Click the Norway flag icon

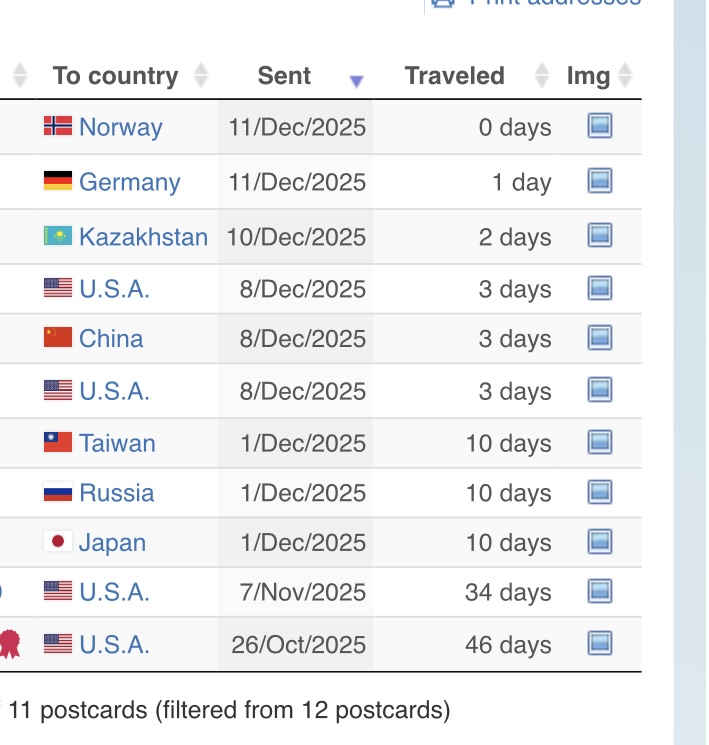58,127
